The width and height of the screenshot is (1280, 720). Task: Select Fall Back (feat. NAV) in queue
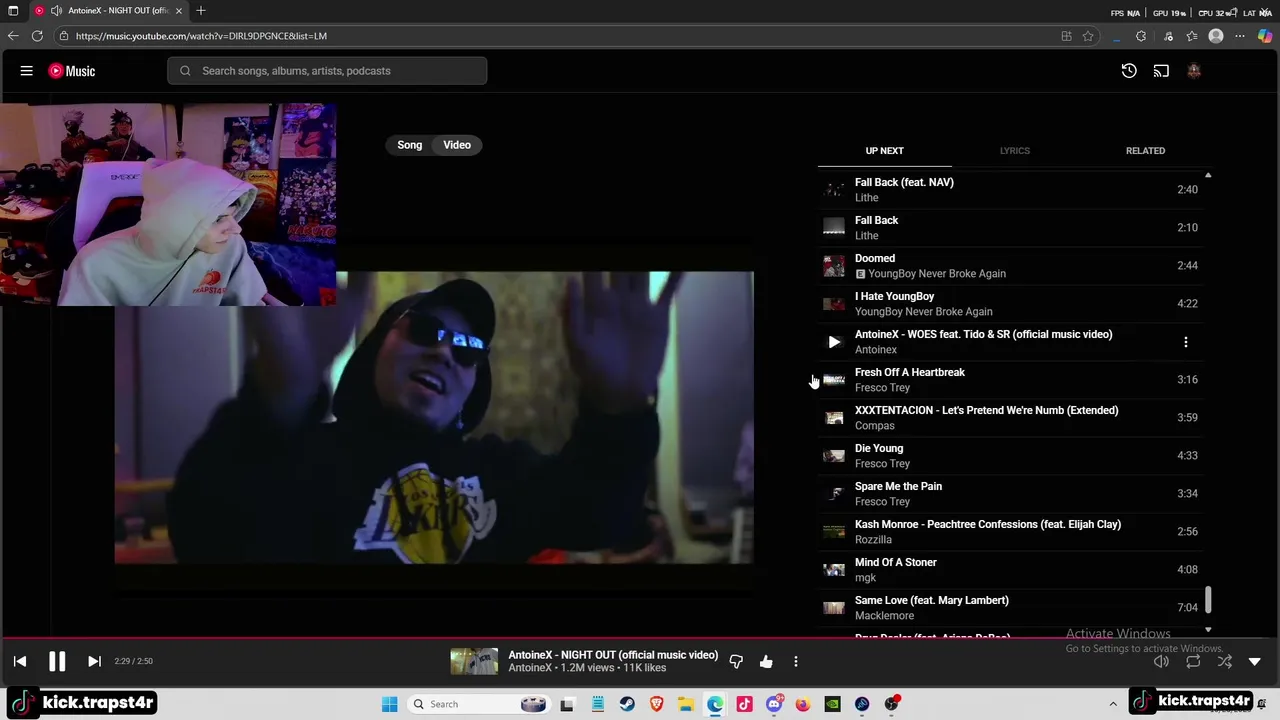pos(1010,189)
